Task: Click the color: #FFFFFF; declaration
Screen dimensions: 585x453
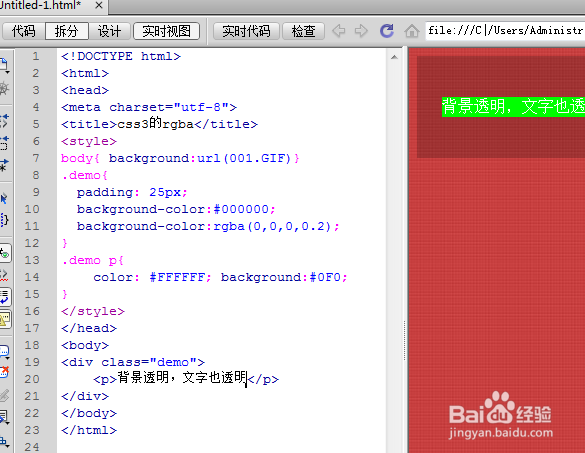Action: point(152,277)
